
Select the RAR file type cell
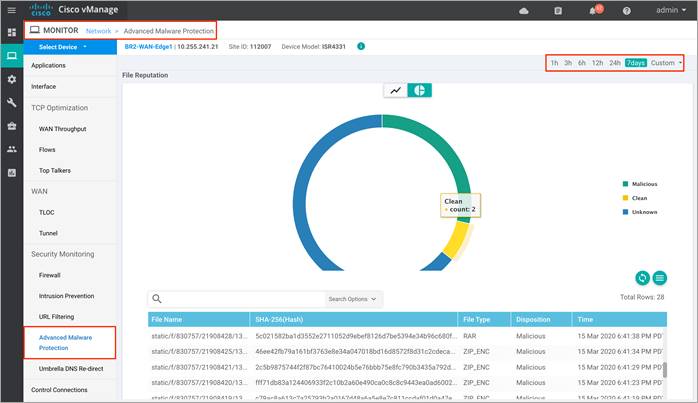[470, 336]
